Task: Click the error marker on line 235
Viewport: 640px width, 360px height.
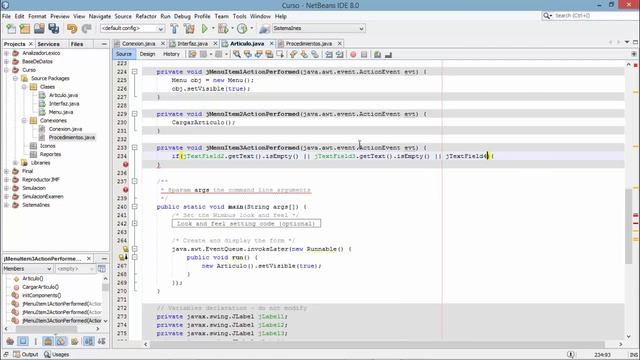Action: (125, 164)
